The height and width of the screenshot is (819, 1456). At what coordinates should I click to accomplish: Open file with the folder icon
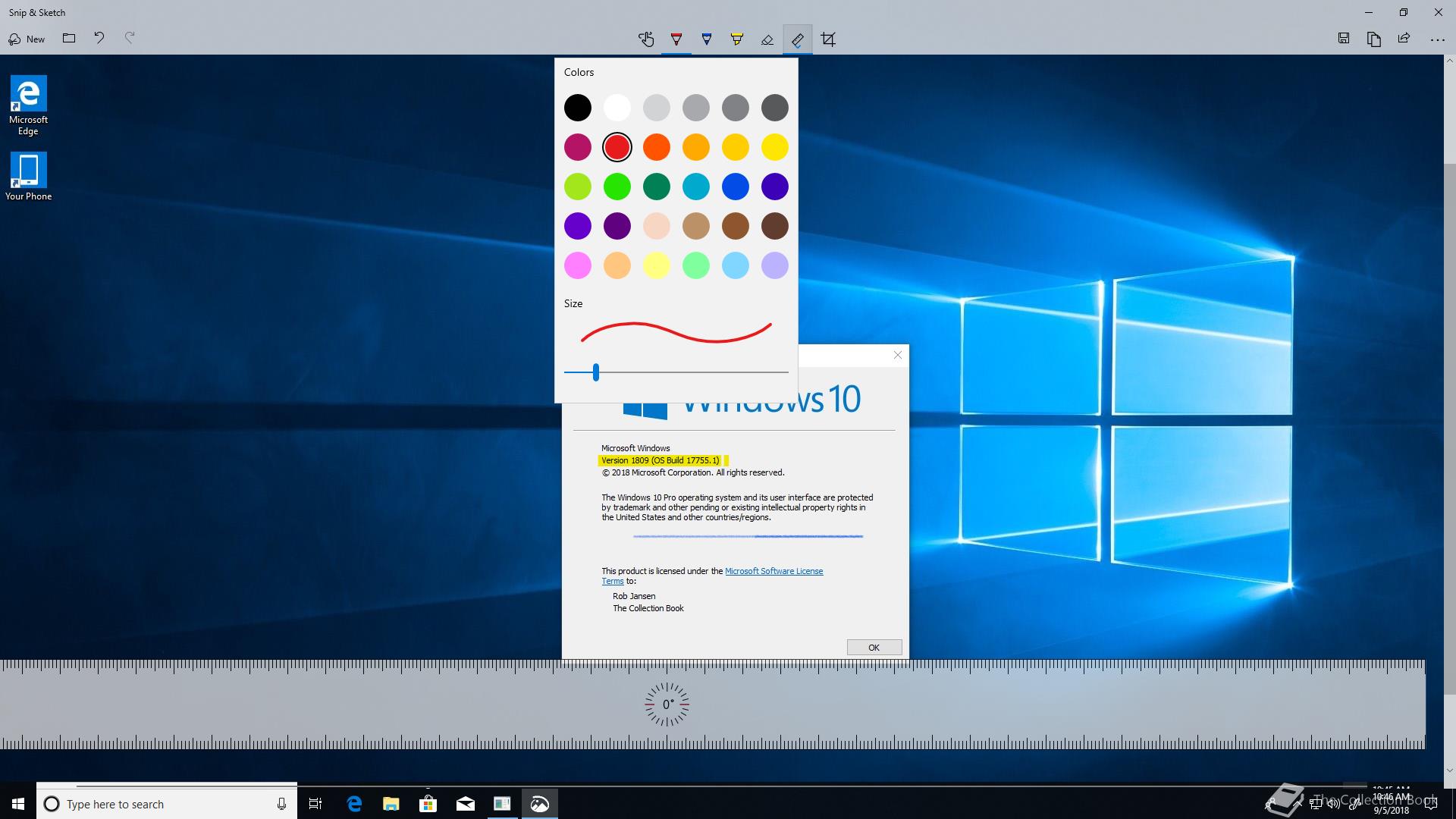pos(69,38)
